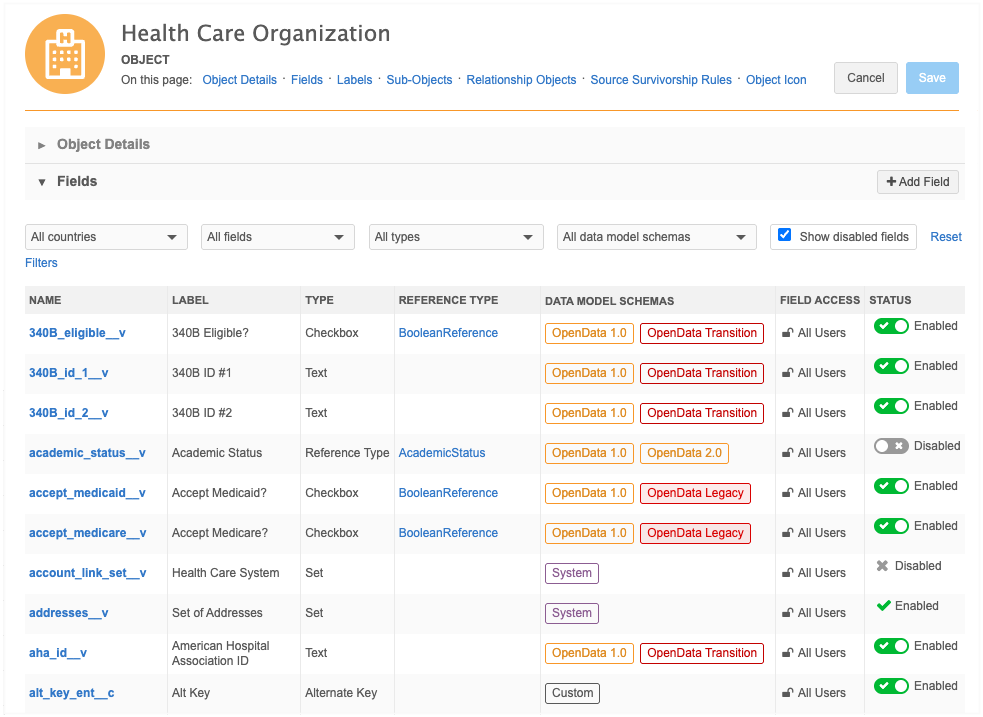Uncheck Show disabled fields checkbox
This screenshot has width=983, height=717.
785,235
